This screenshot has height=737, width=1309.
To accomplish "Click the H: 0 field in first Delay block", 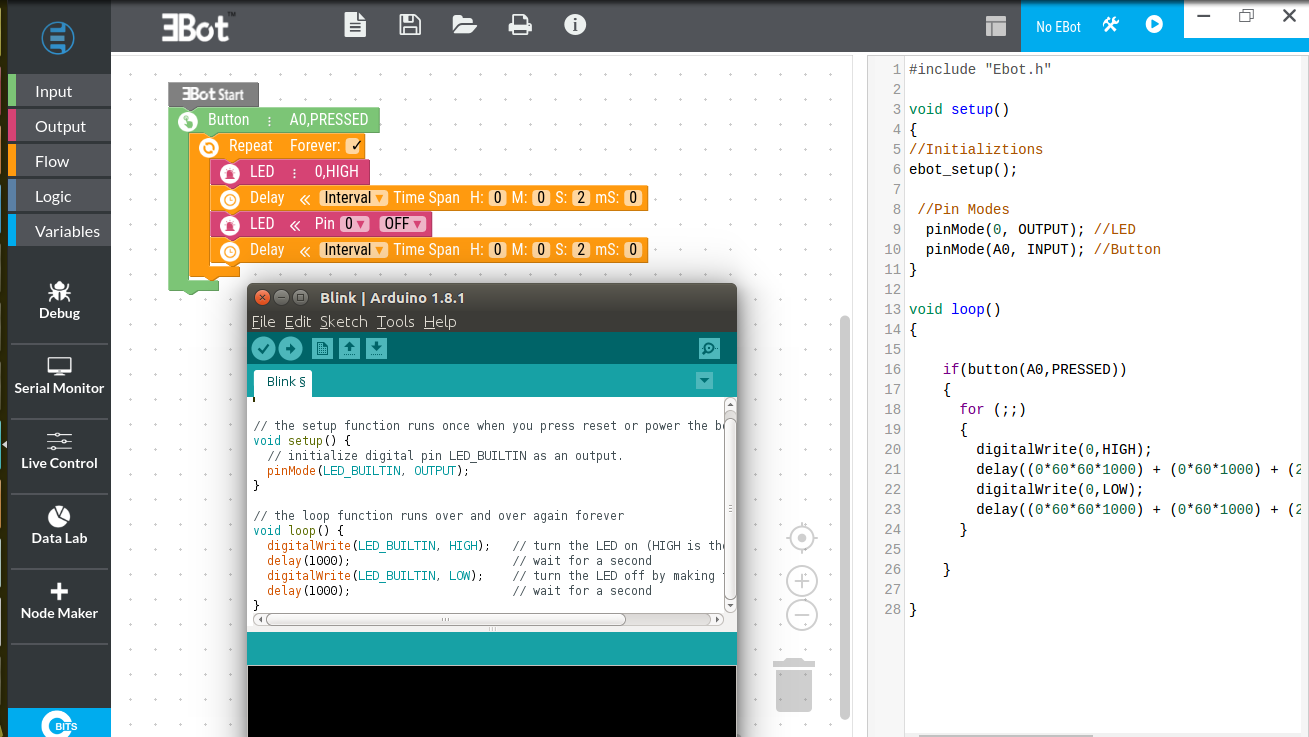I will pyautogui.click(x=498, y=198).
